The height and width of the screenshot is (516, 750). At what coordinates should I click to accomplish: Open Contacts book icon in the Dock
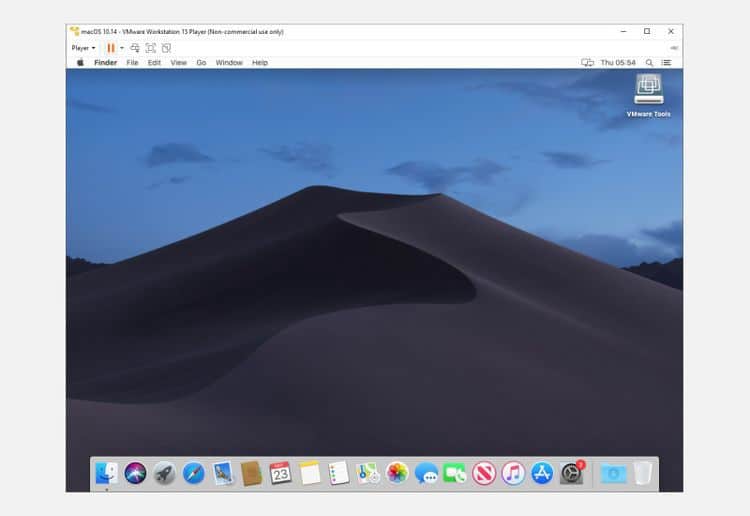252,473
